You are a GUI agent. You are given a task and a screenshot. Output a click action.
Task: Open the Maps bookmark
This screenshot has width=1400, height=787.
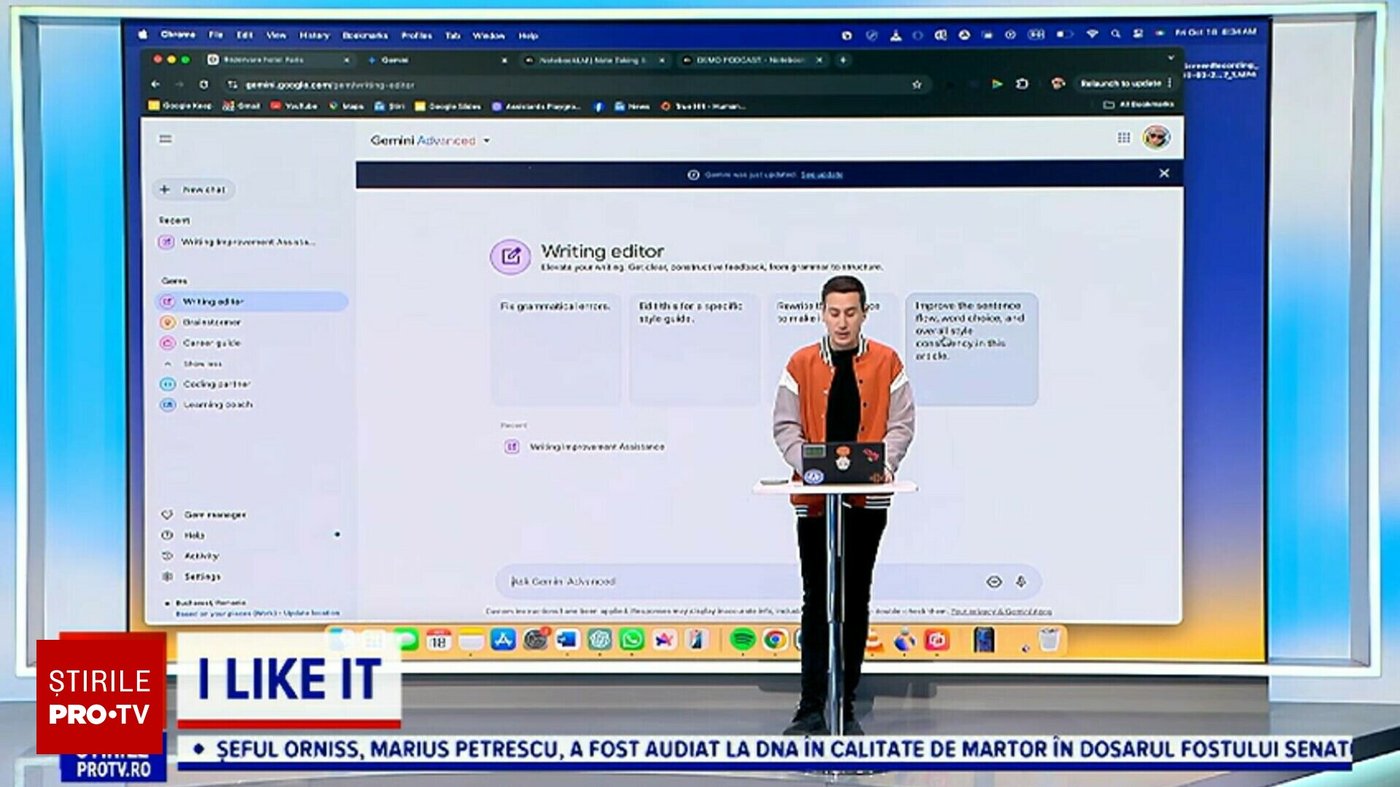(346, 106)
